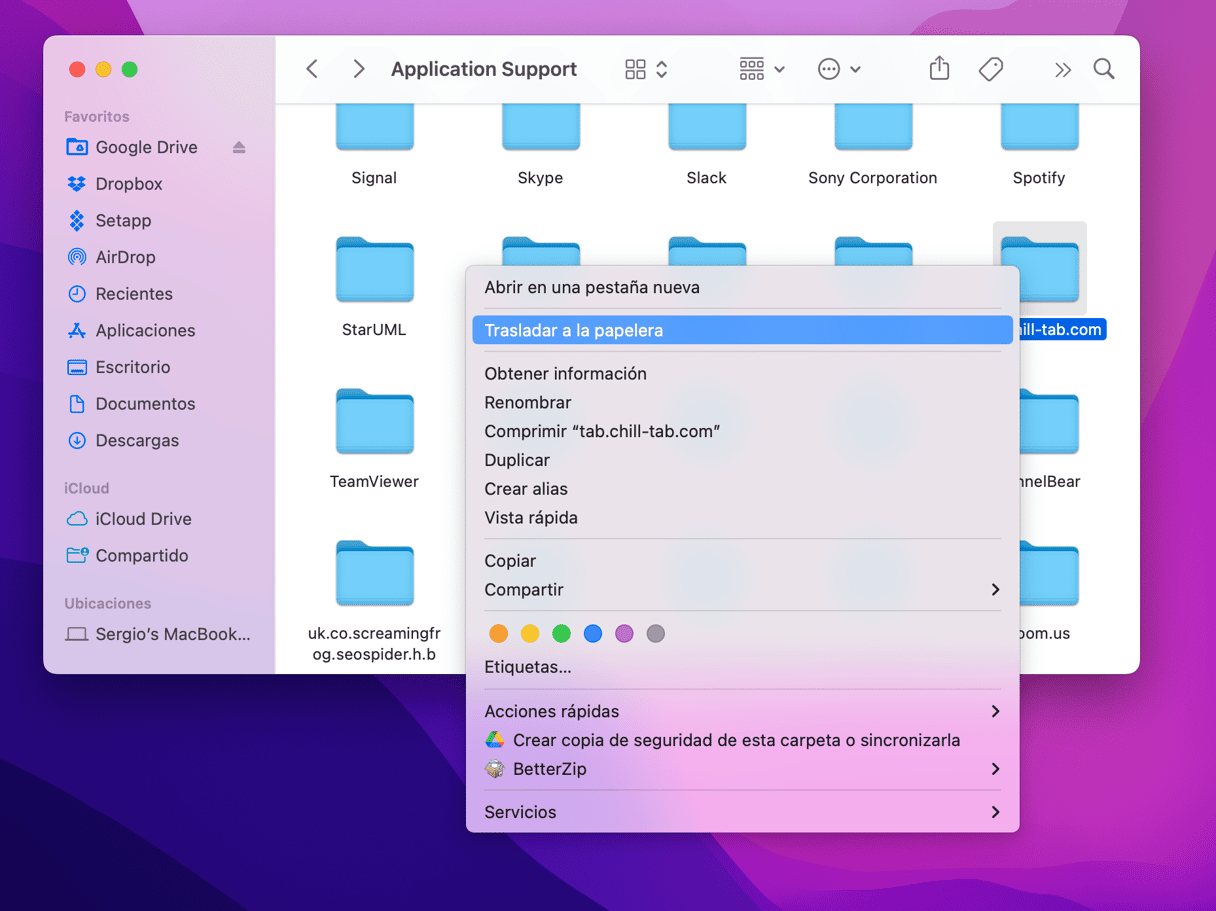Choose Crear alias in the context menu
1216x911 pixels.
click(743, 489)
